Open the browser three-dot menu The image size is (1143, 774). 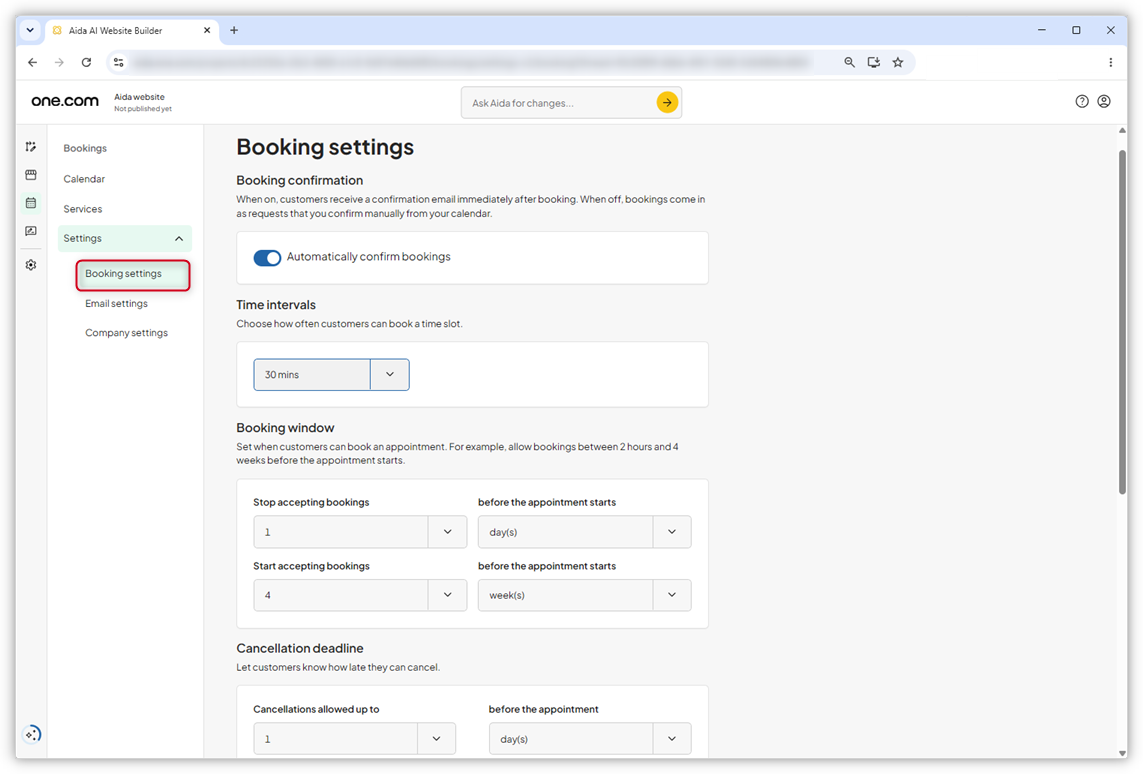pos(1110,63)
